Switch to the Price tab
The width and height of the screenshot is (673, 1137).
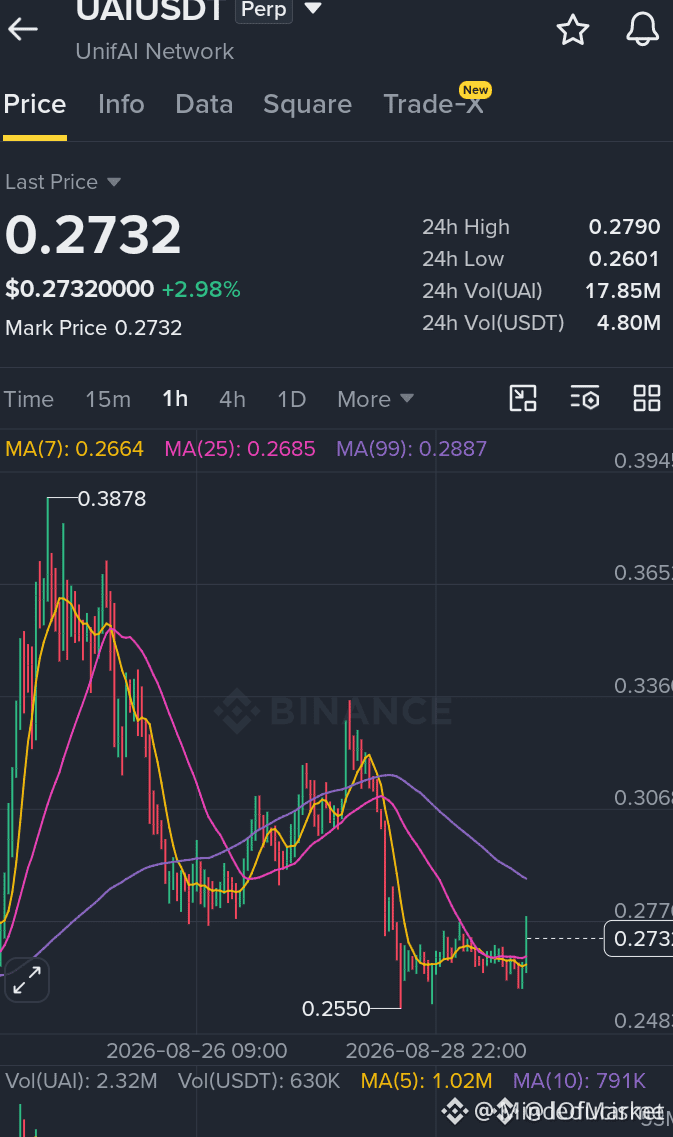point(35,104)
